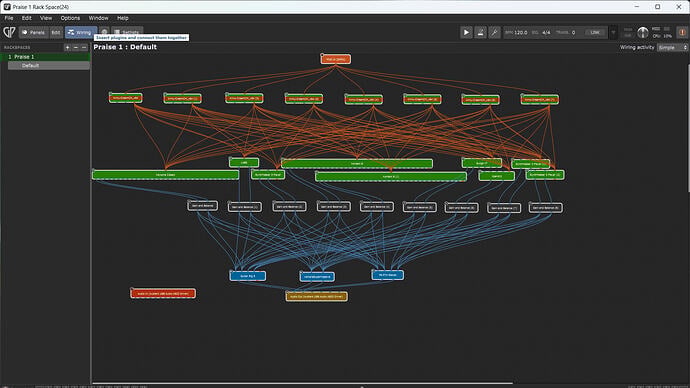
Task: Select the unnumbered Gain and Balance block
Action: pyautogui.click(x=202, y=205)
